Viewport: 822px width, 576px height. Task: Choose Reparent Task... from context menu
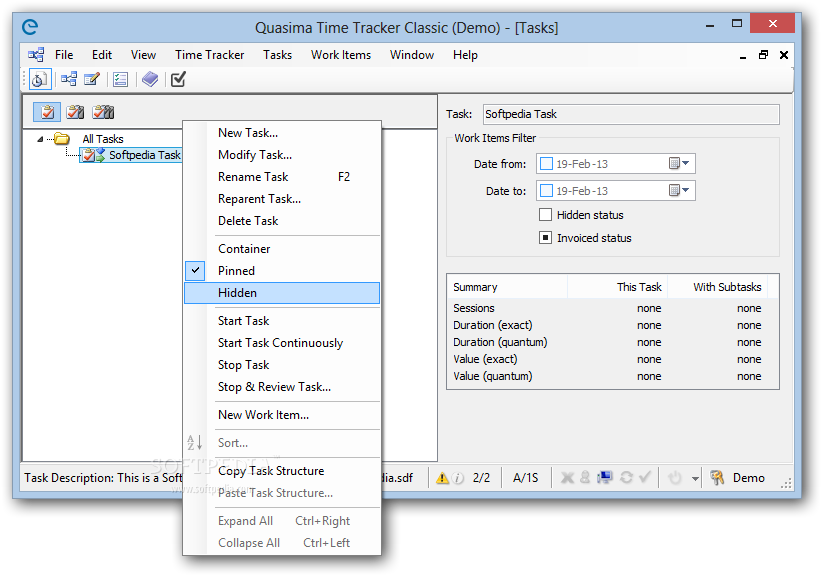pos(282,199)
